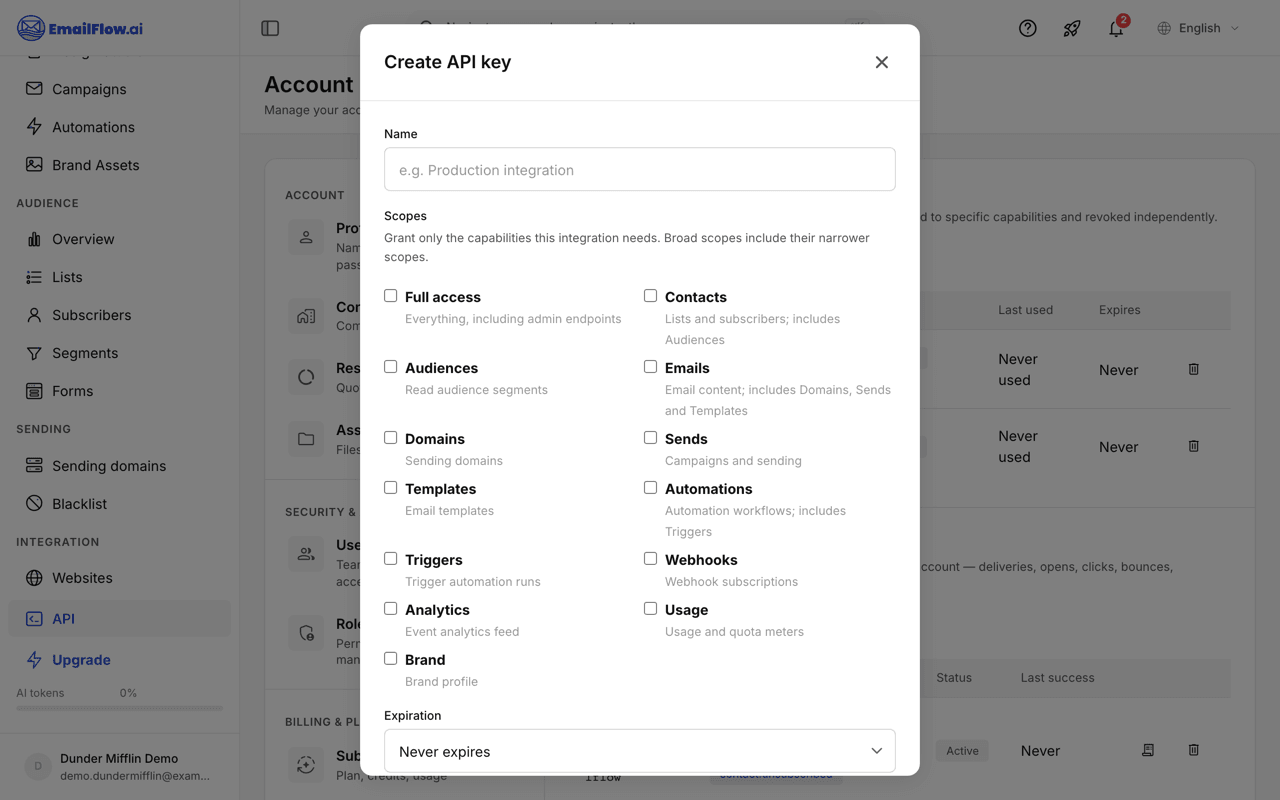Screen dimensions: 1280x800
Task: Click the Websites globe icon
Action: coord(34,577)
